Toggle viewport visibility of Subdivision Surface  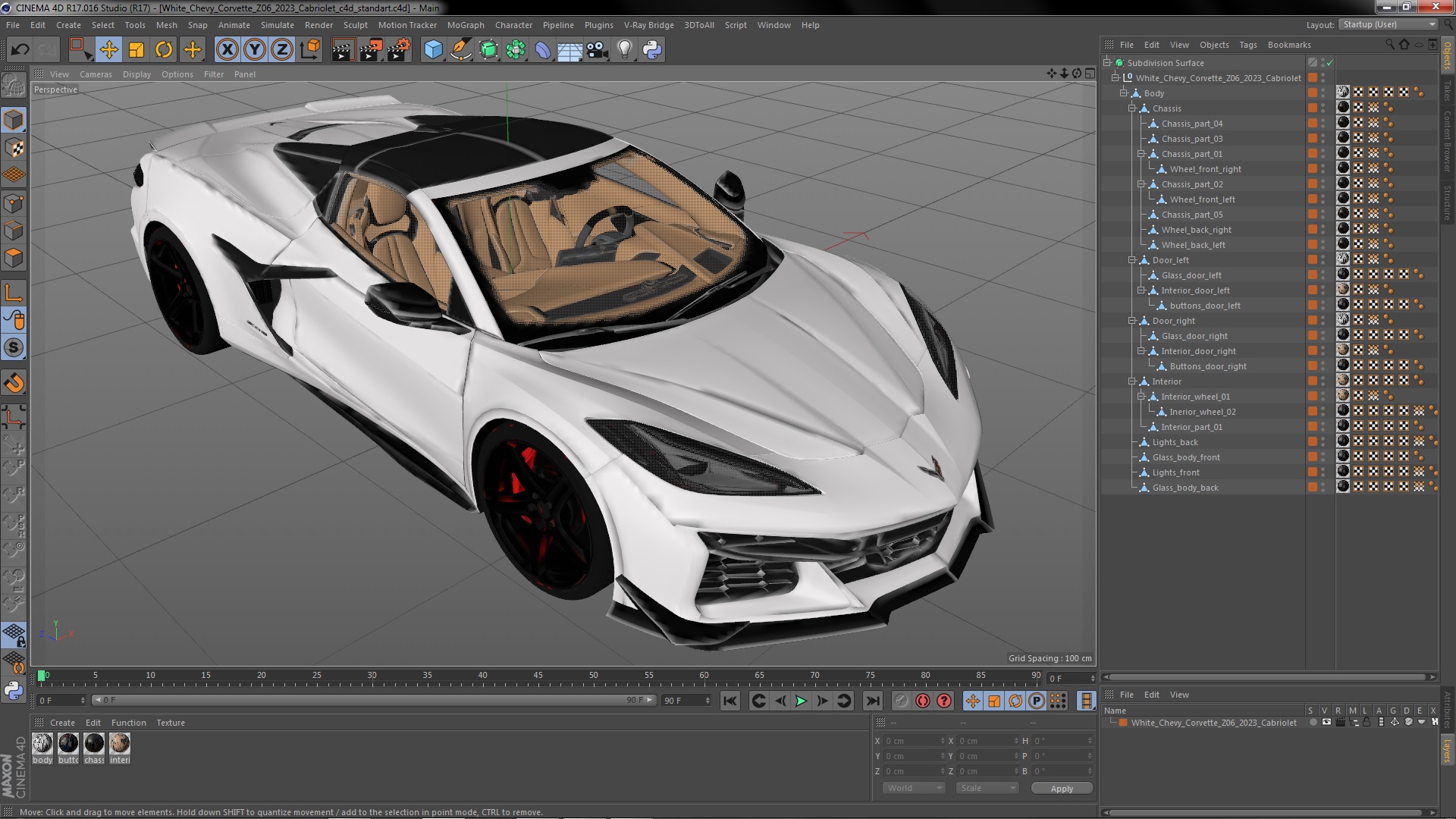pos(1323,61)
